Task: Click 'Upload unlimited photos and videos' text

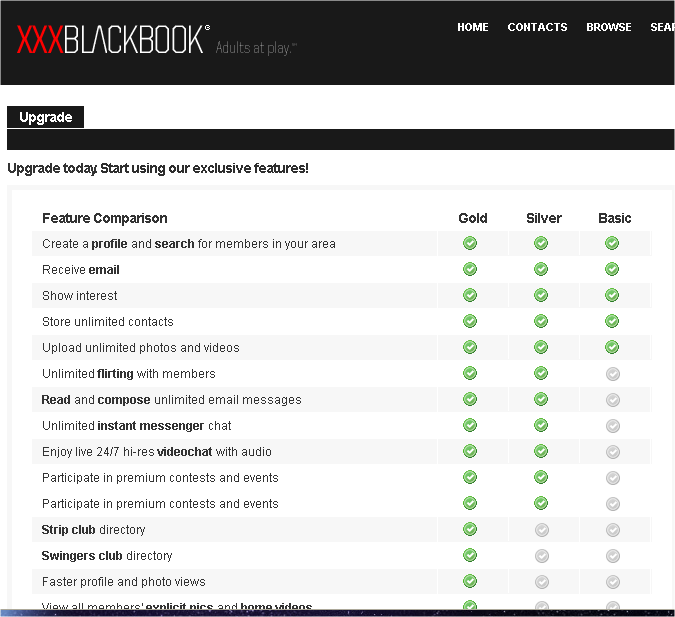Action: click(x=140, y=347)
